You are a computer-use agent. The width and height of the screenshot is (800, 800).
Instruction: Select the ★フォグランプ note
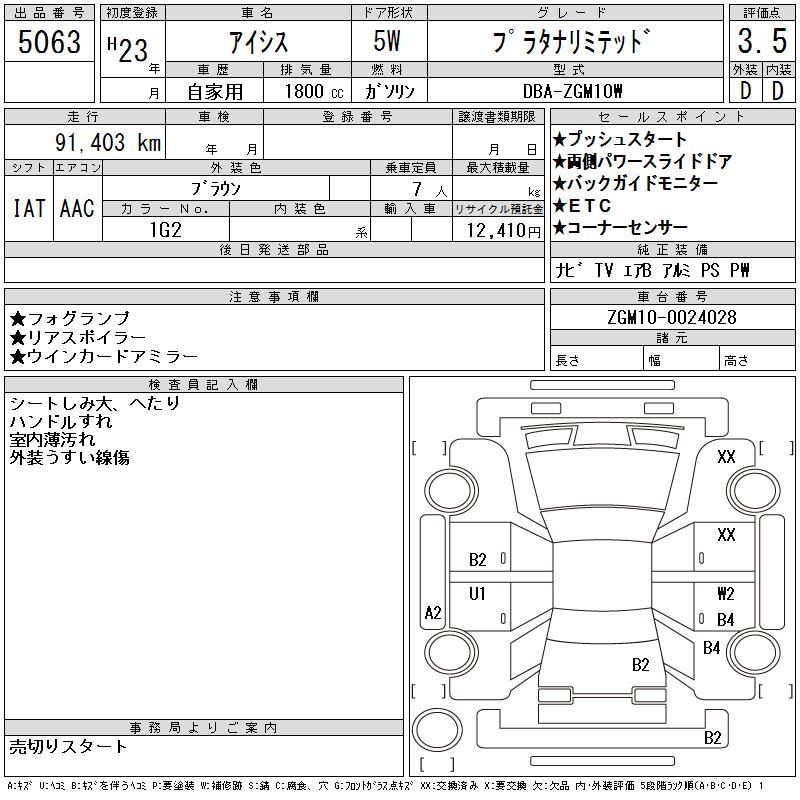click(x=70, y=319)
